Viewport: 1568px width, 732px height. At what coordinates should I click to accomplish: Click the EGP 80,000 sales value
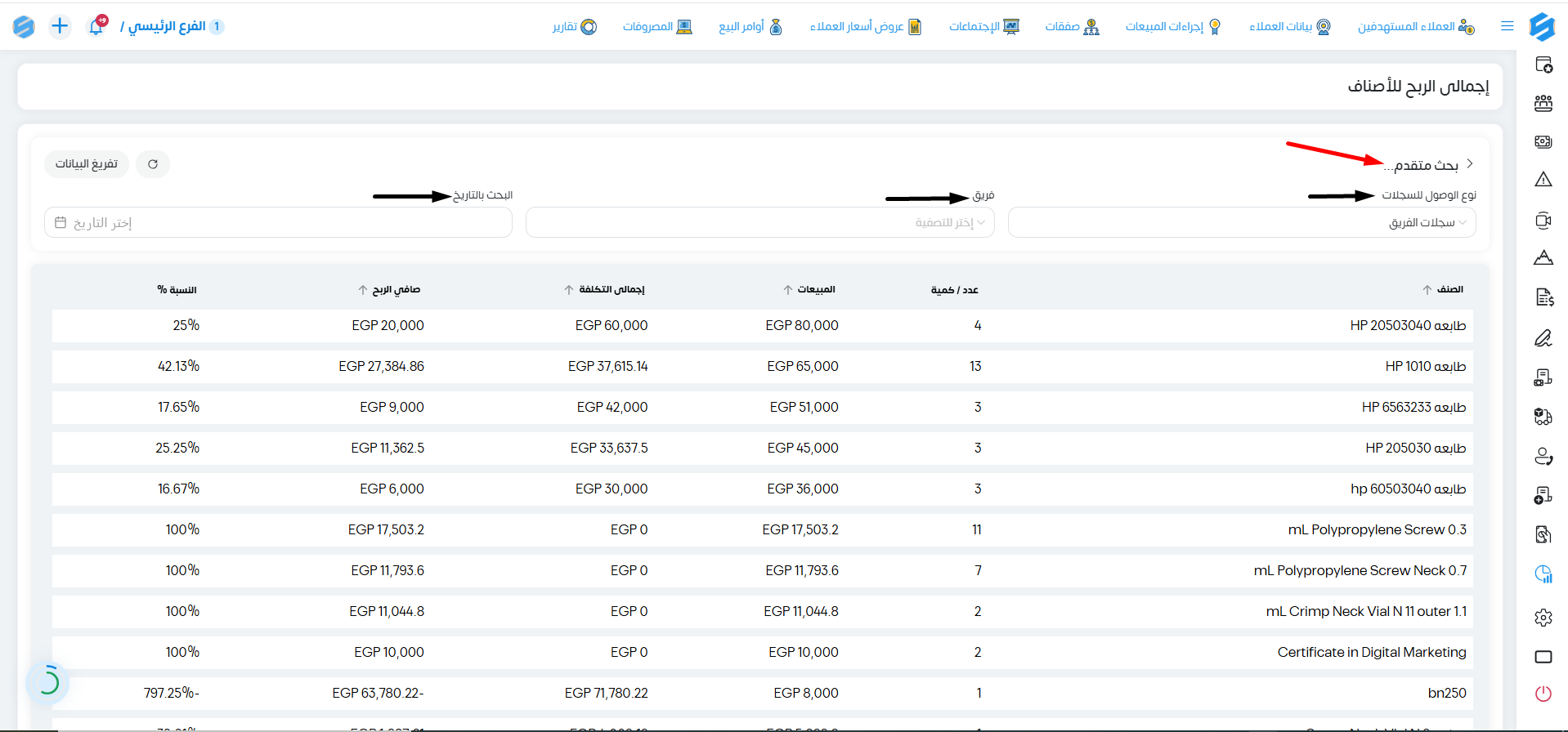click(x=802, y=325)
